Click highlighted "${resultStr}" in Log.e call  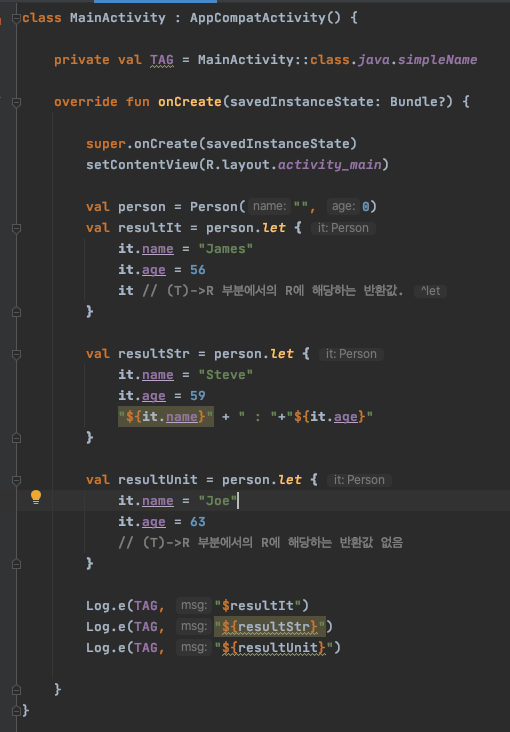[269, 626]
